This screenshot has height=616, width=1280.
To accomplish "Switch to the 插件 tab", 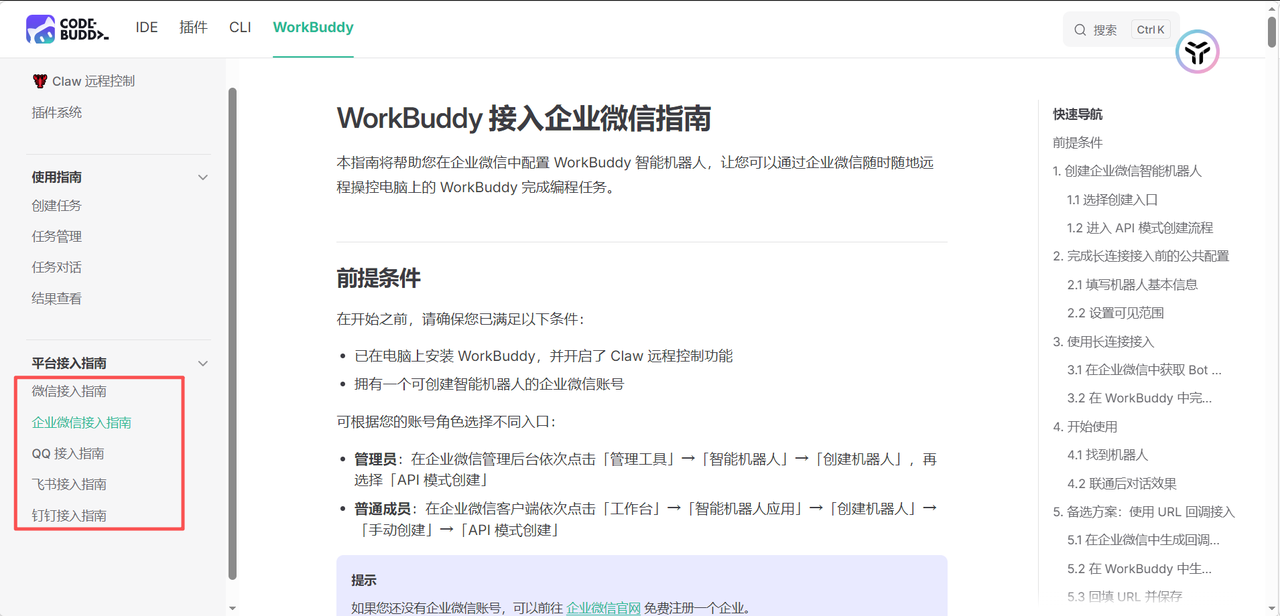I will 193,27.
